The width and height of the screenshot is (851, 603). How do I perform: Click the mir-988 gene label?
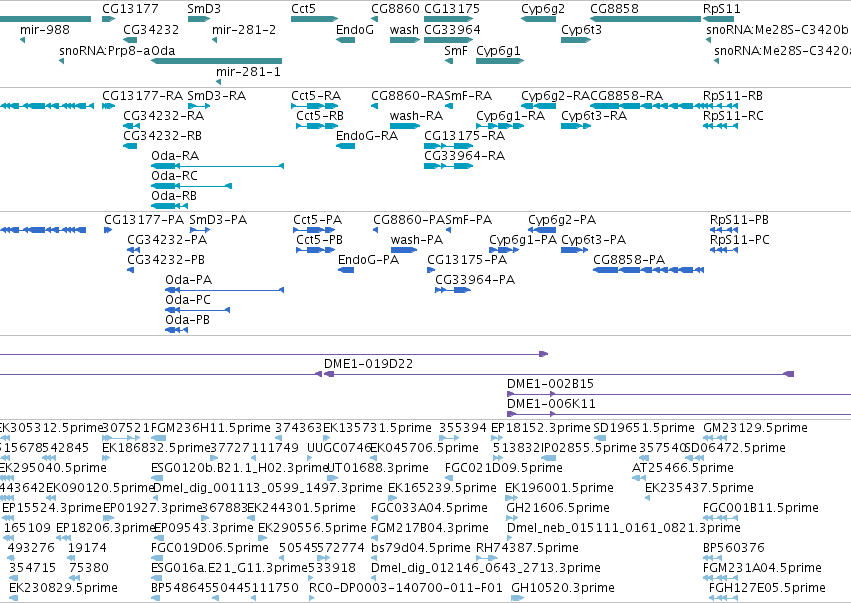click(x=45, y=30)
